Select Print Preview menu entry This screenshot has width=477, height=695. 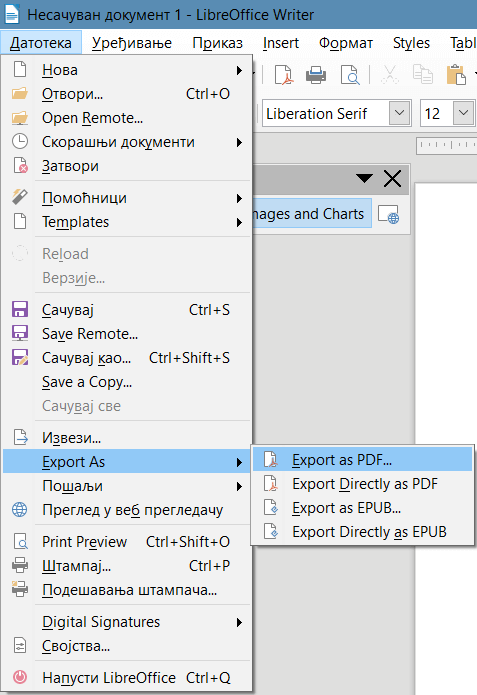128,542
